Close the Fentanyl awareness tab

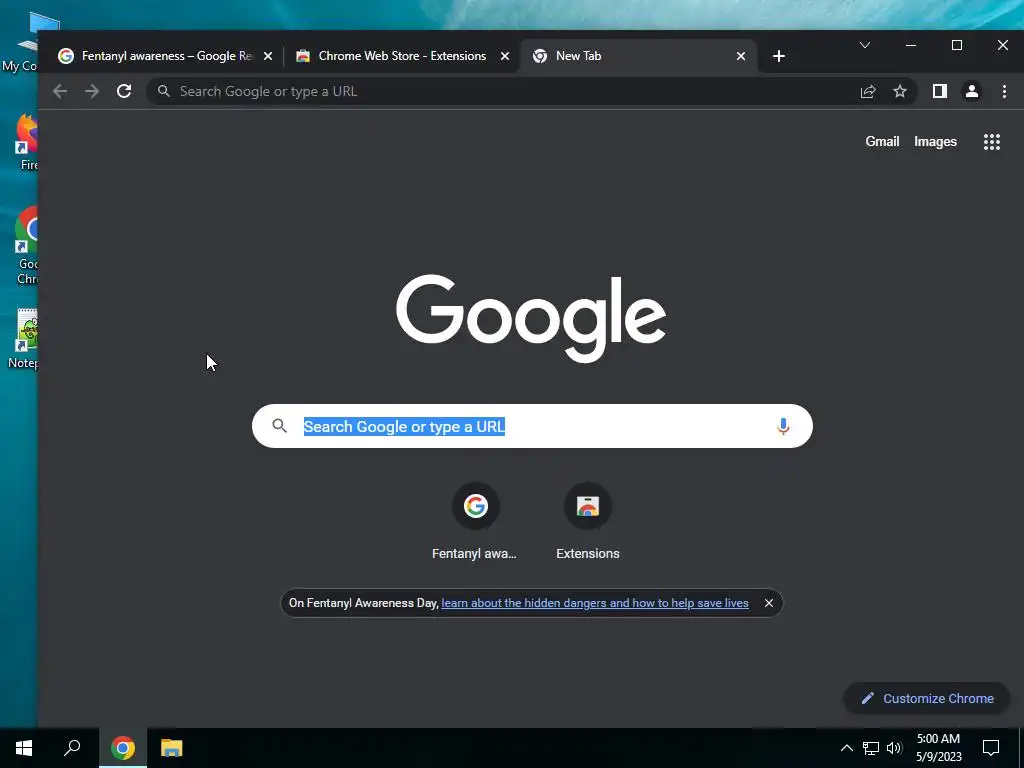coord(268,56)
